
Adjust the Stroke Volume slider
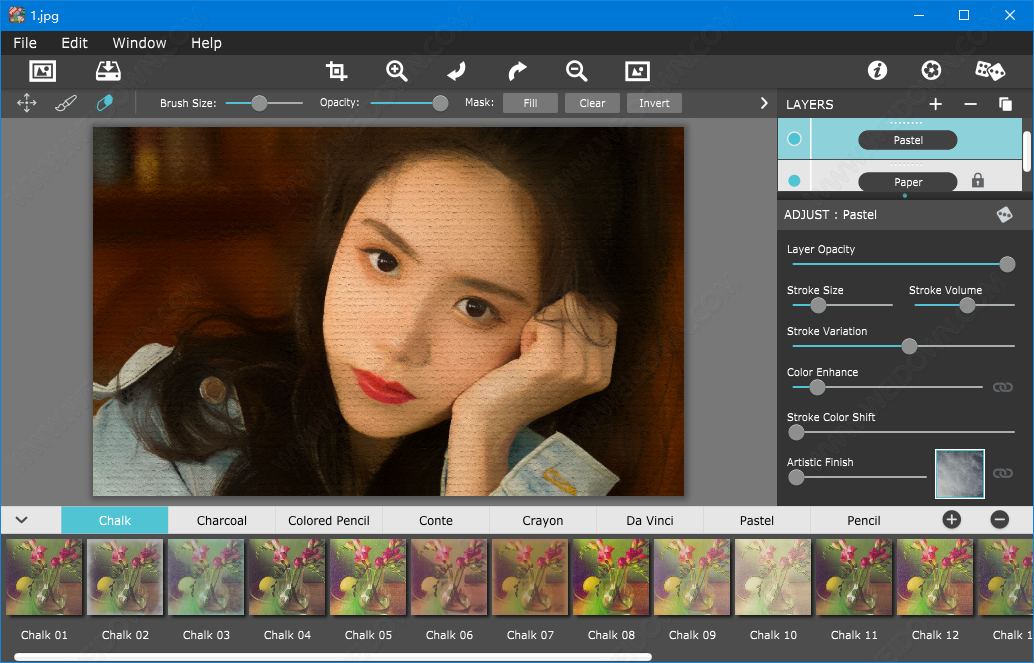pyautogui.click(x=965, y=305)
